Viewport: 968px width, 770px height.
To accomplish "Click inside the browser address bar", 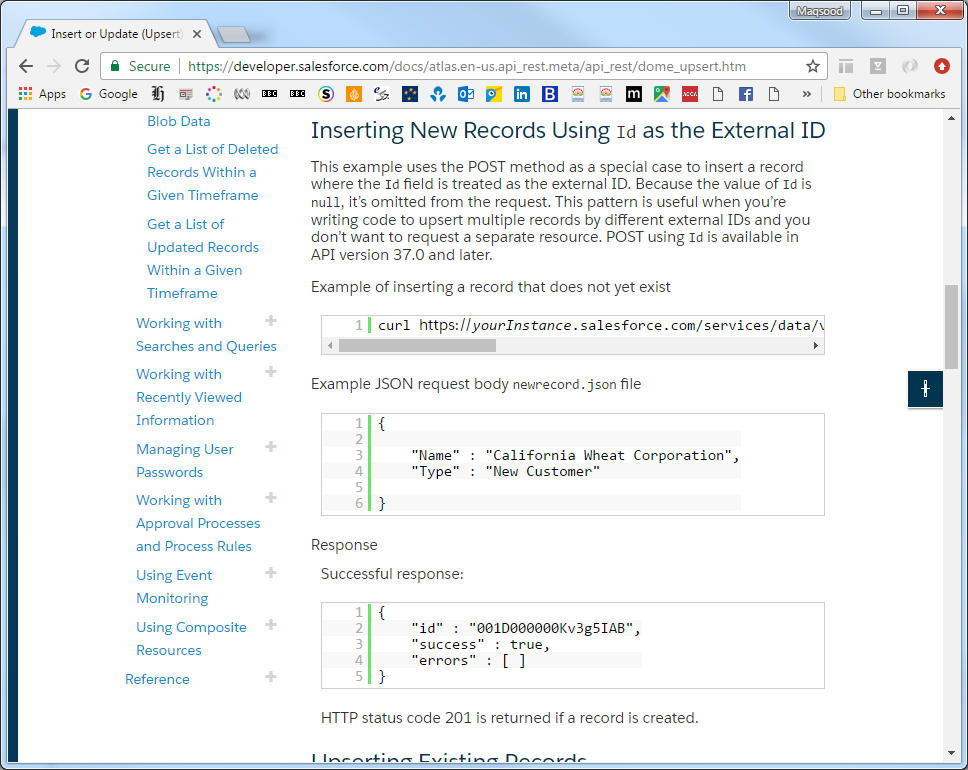I will [450, 65].
